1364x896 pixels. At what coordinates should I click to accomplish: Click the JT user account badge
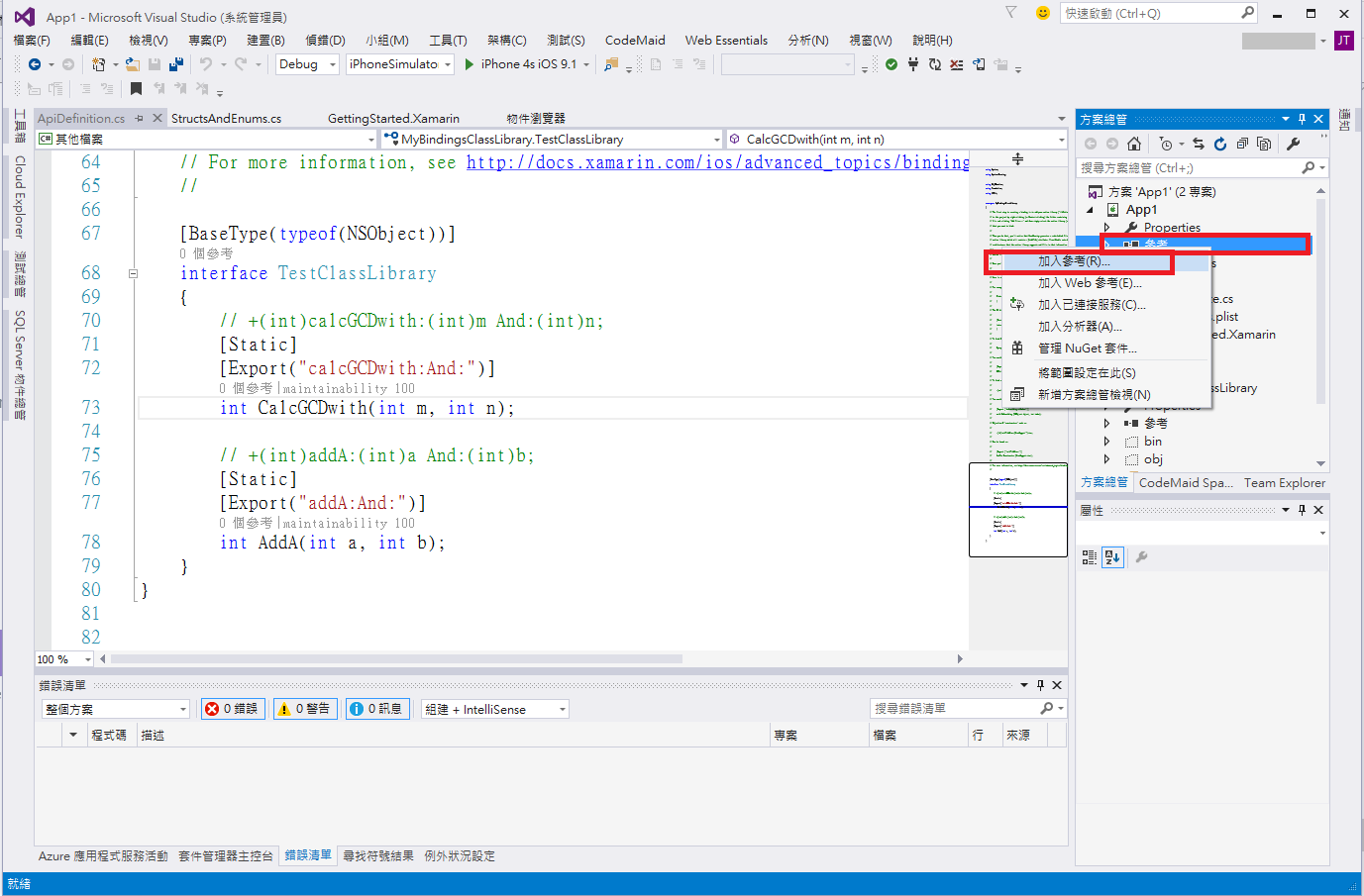click(1344, 41)
